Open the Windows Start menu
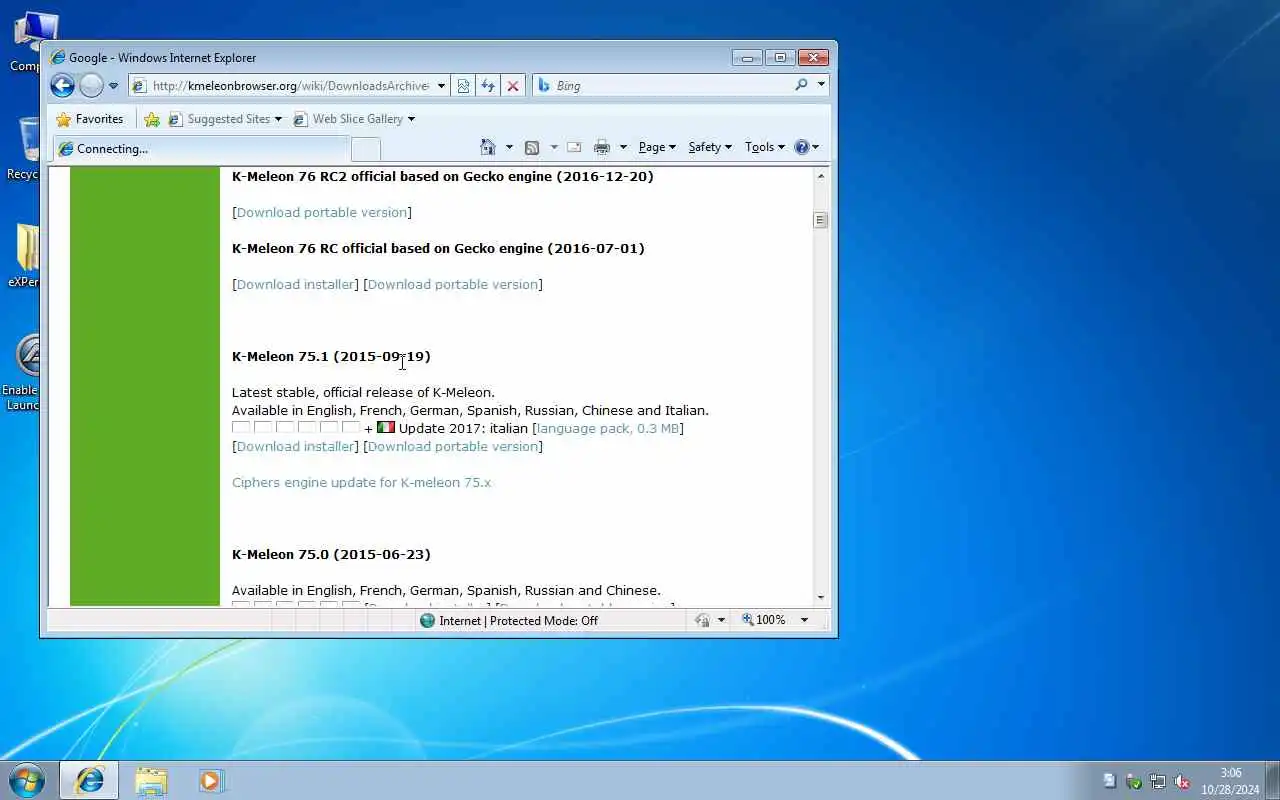The width and height of the screenshot is (1280, 800). (x=26, y=780)
